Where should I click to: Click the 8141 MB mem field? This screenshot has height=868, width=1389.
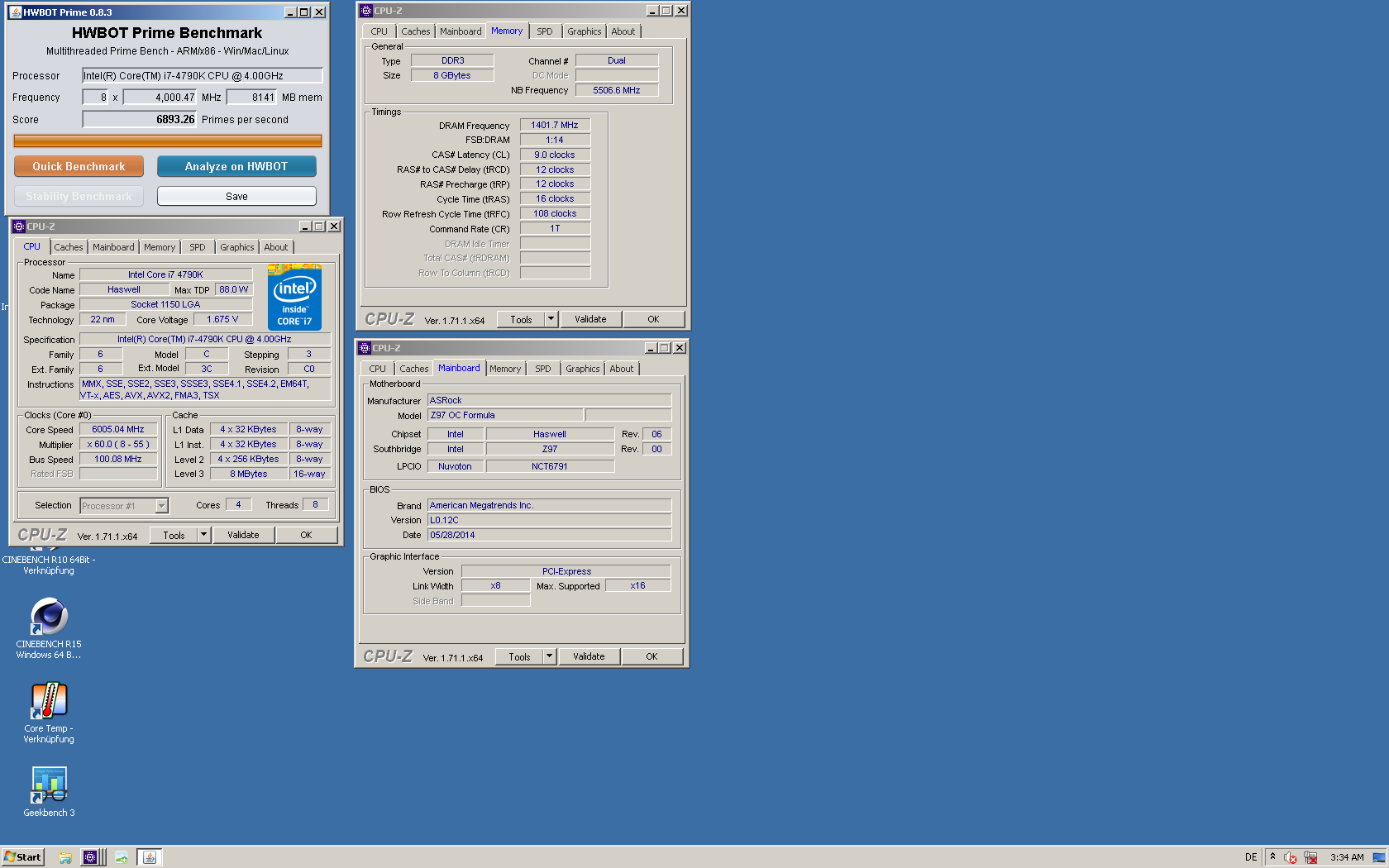click(251, 97)
